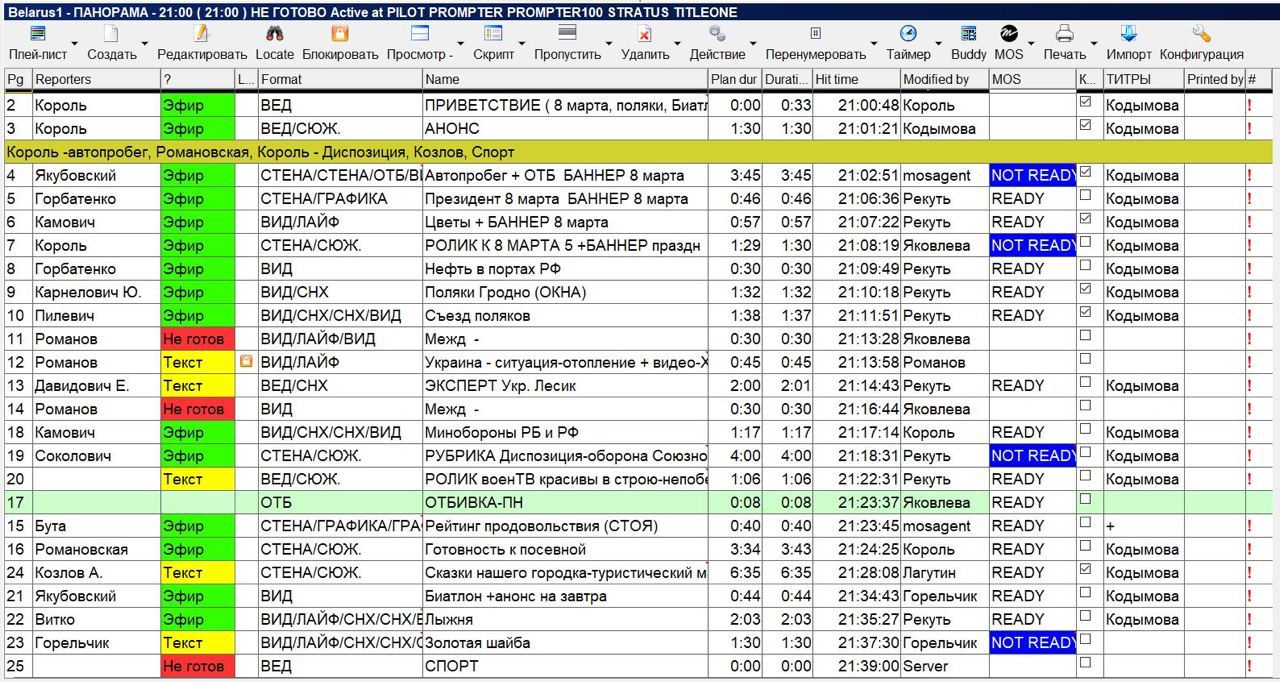Click red Не готов status in row 11

197,339
